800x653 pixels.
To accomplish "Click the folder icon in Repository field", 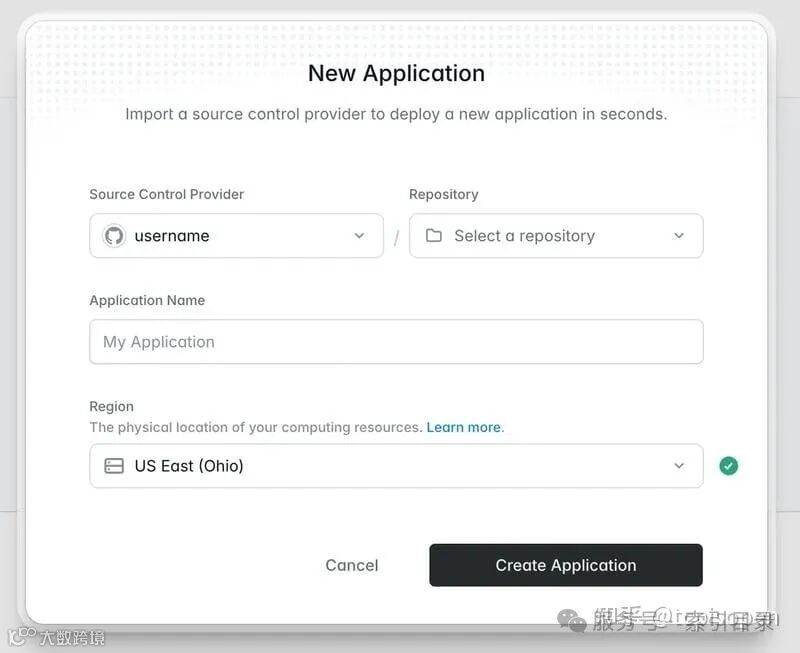I will (x=434, y=235).
